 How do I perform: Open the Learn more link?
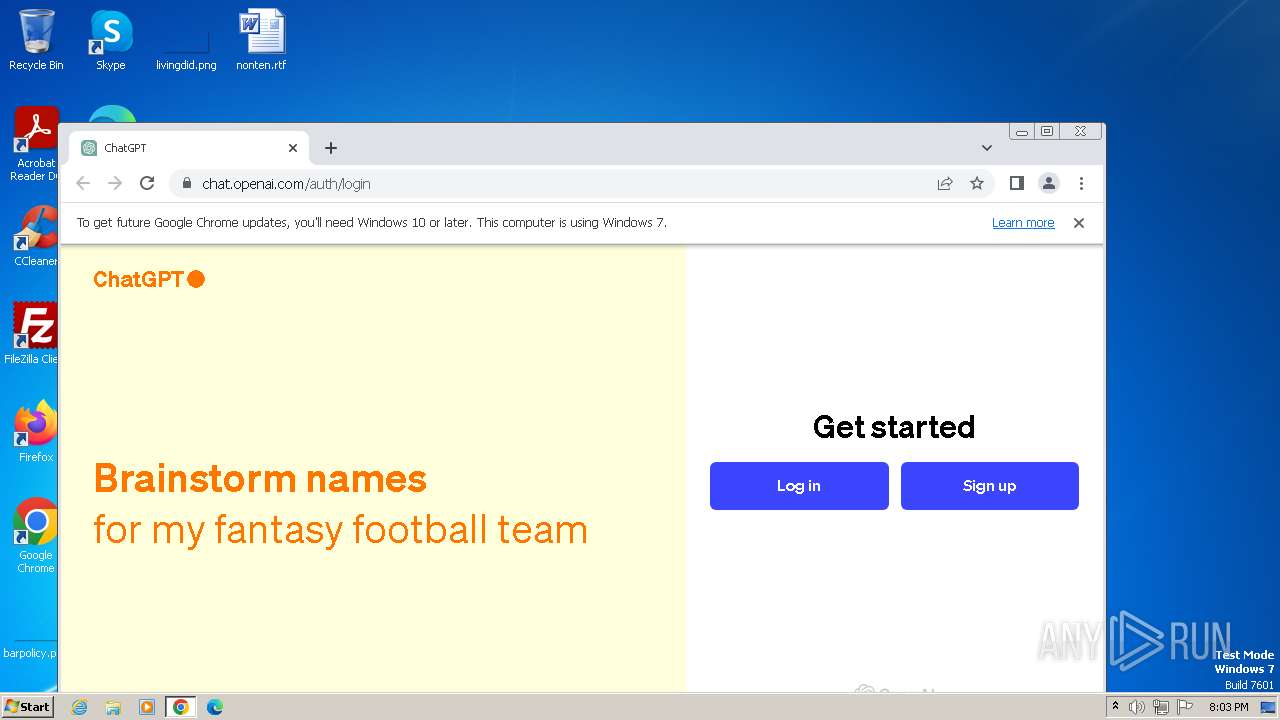tap(1023, 223)
